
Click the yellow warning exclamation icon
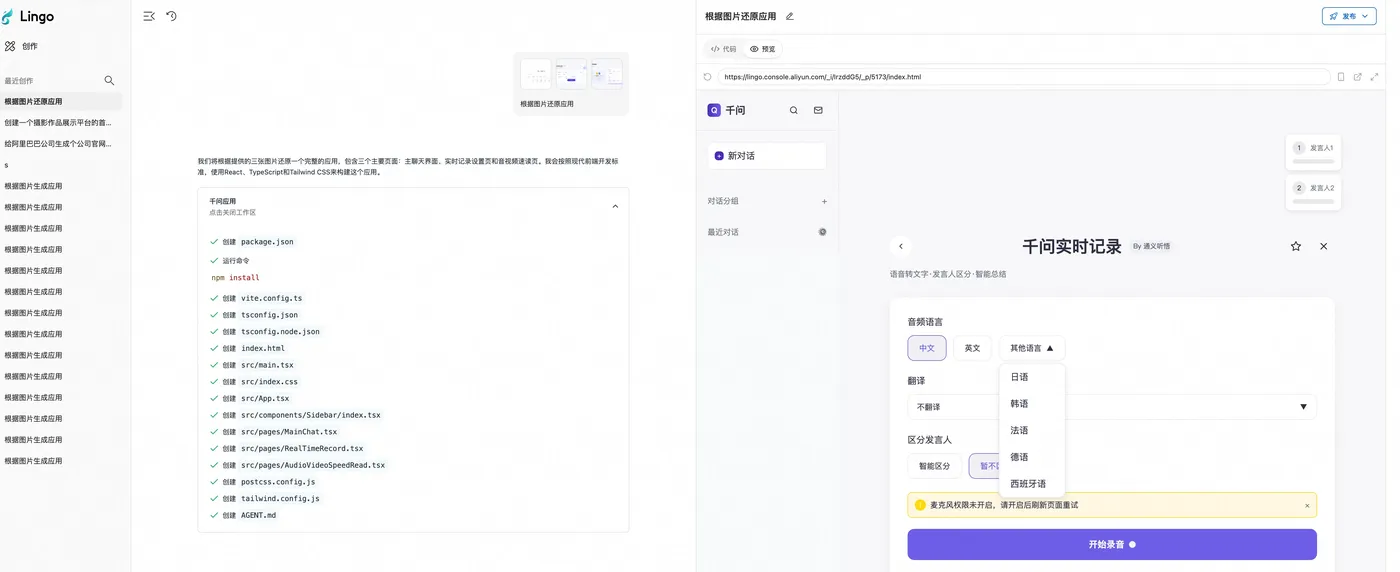click(920, 505)
